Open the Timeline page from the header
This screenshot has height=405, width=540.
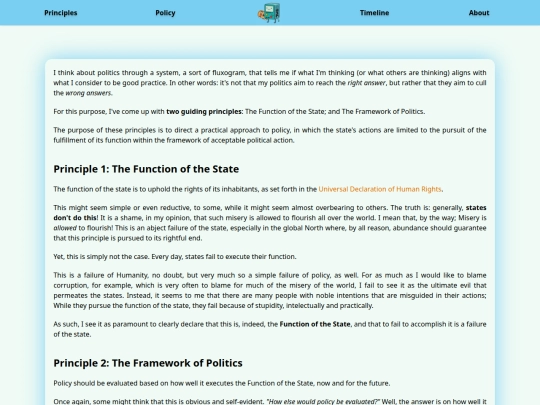coord(374,13)
